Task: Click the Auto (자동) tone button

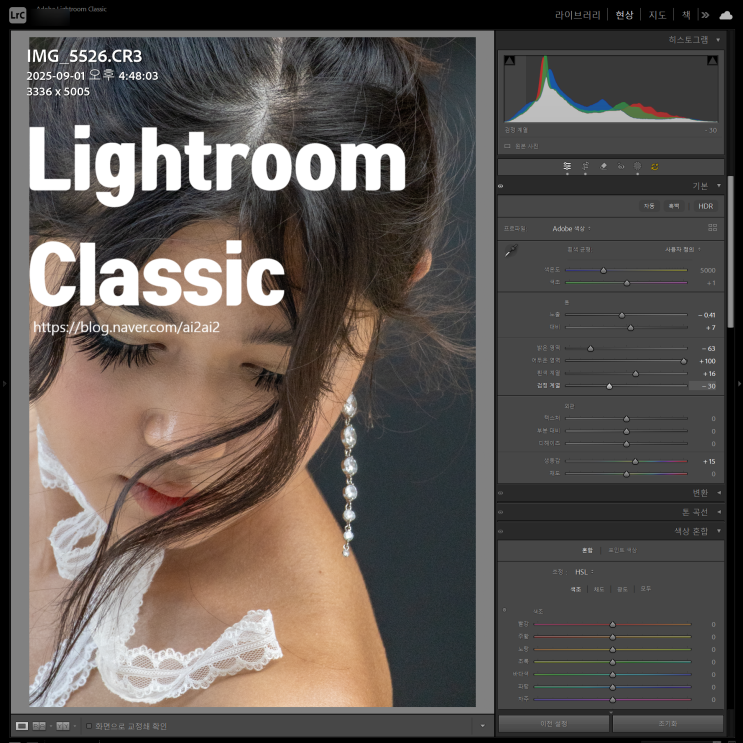Action: [x=649, y=206]
